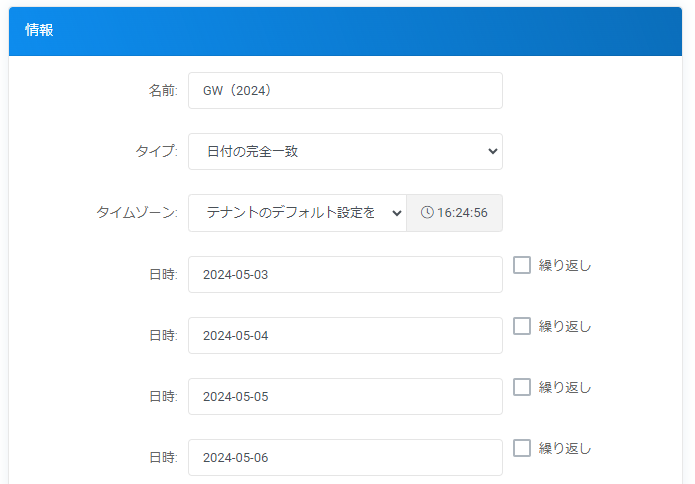Click the タイムゾーン field label
The image size is (695, 484).
click(x=137, y=213)
